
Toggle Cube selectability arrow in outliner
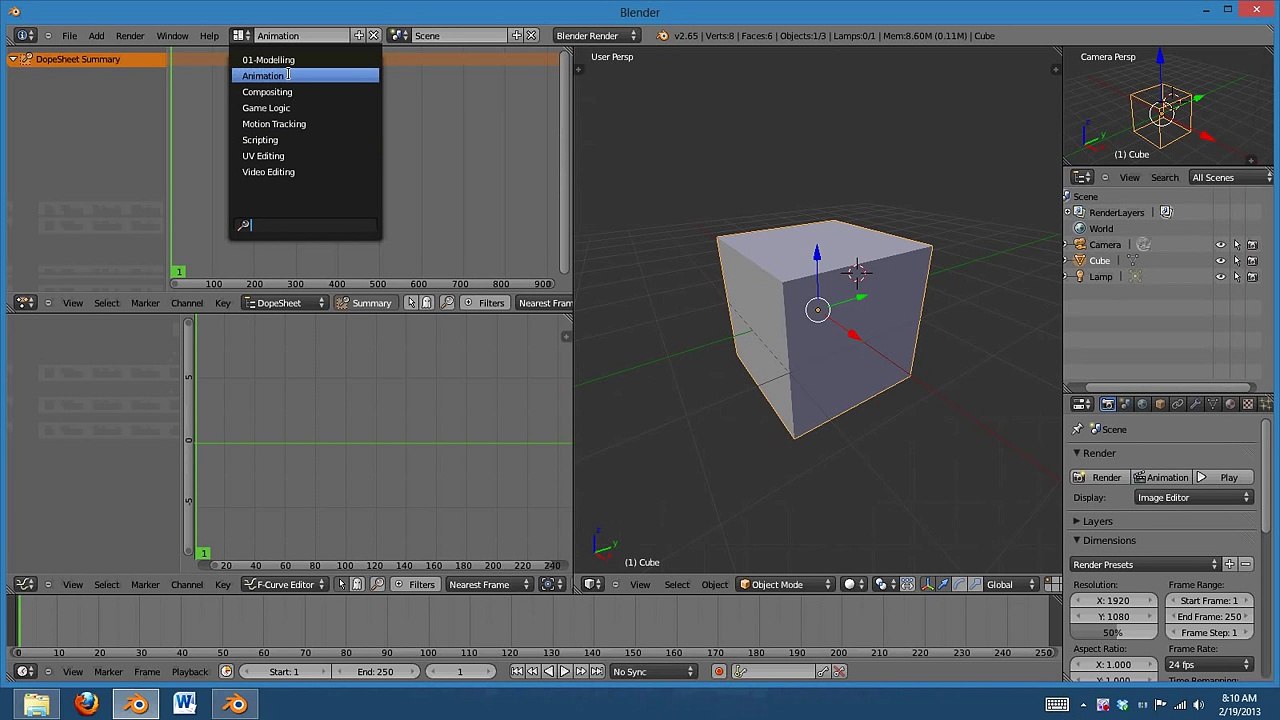pos(1236,261)
